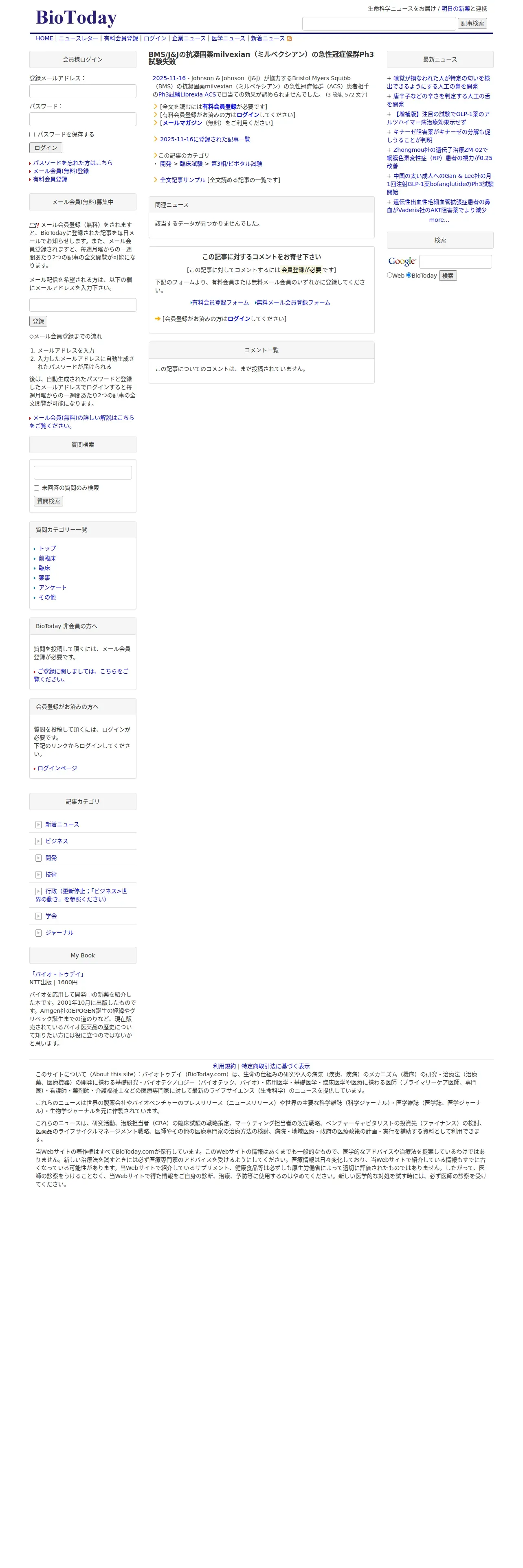Open 新着ニュース in the top navigation

click(268, 38)
